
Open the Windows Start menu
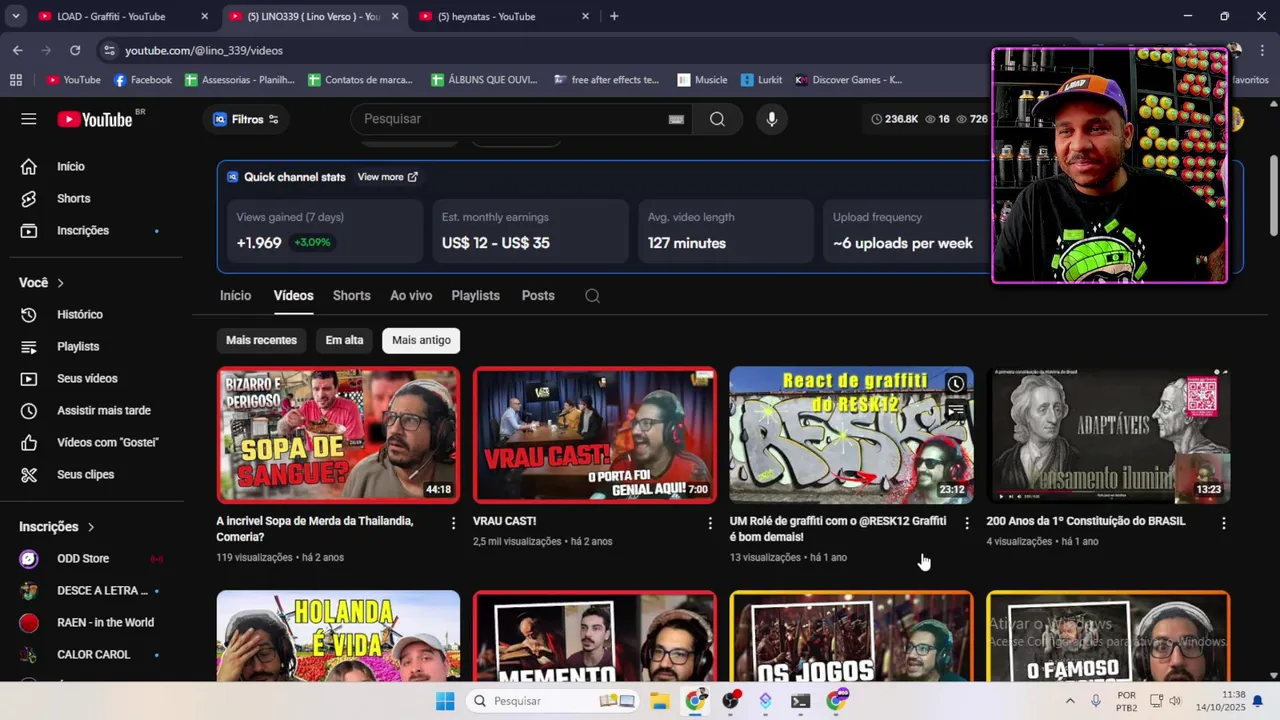[445, 701]
